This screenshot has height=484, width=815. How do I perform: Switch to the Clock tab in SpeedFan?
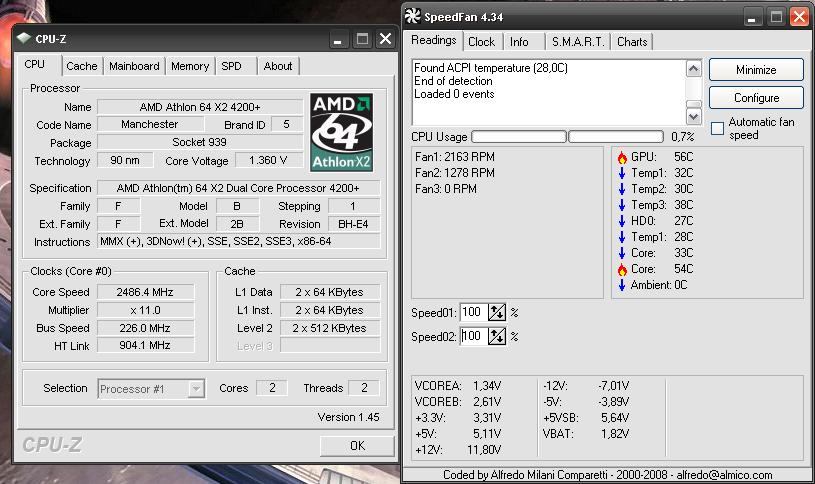[481, 42]
